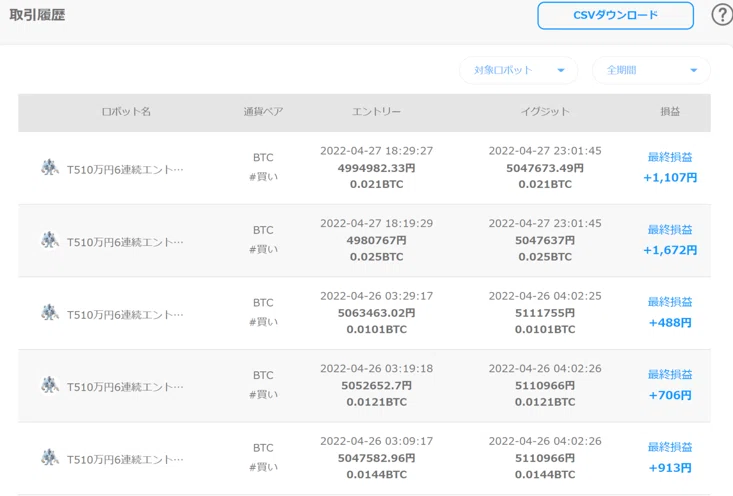Click robot avatar icon in +488円 row

50,313
